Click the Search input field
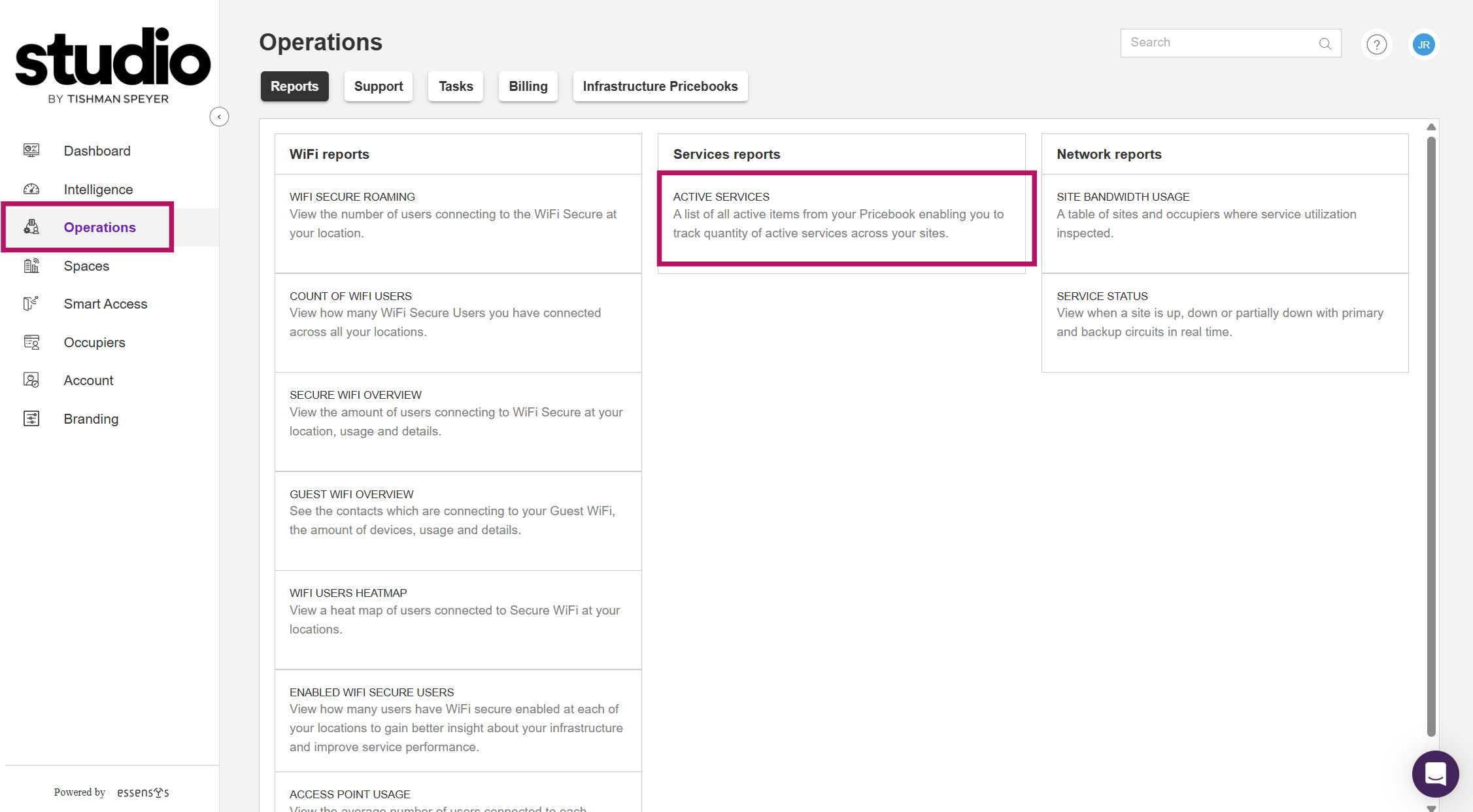 tap(1216, 42)
